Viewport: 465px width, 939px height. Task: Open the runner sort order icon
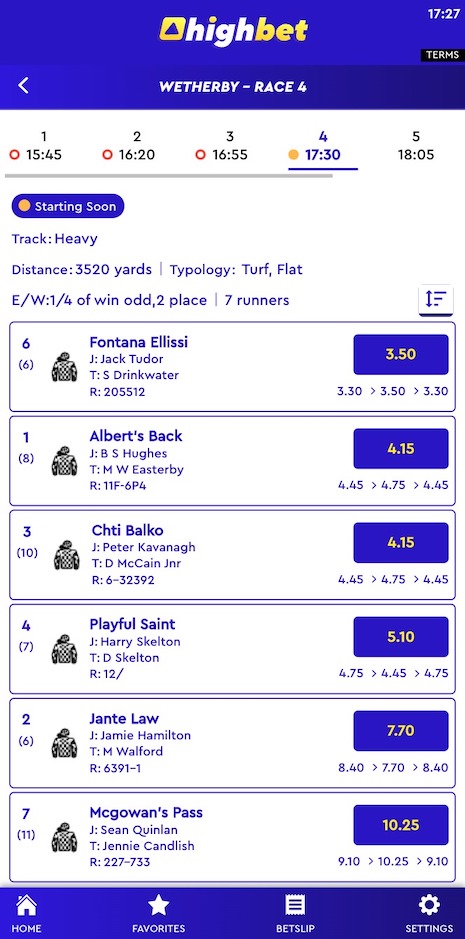[x=436, y=299]
